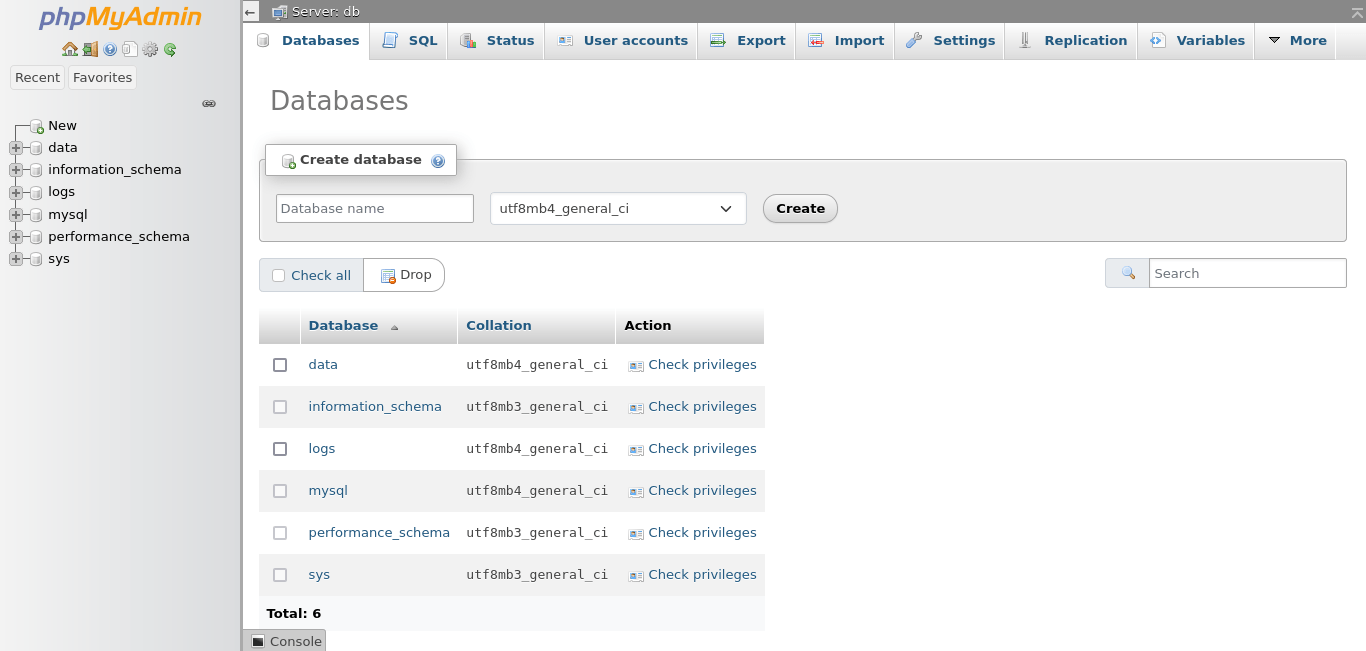Sort by the Collation column header
The height and width of the screenshot is (651, 1366).
(x=499, y=326)
